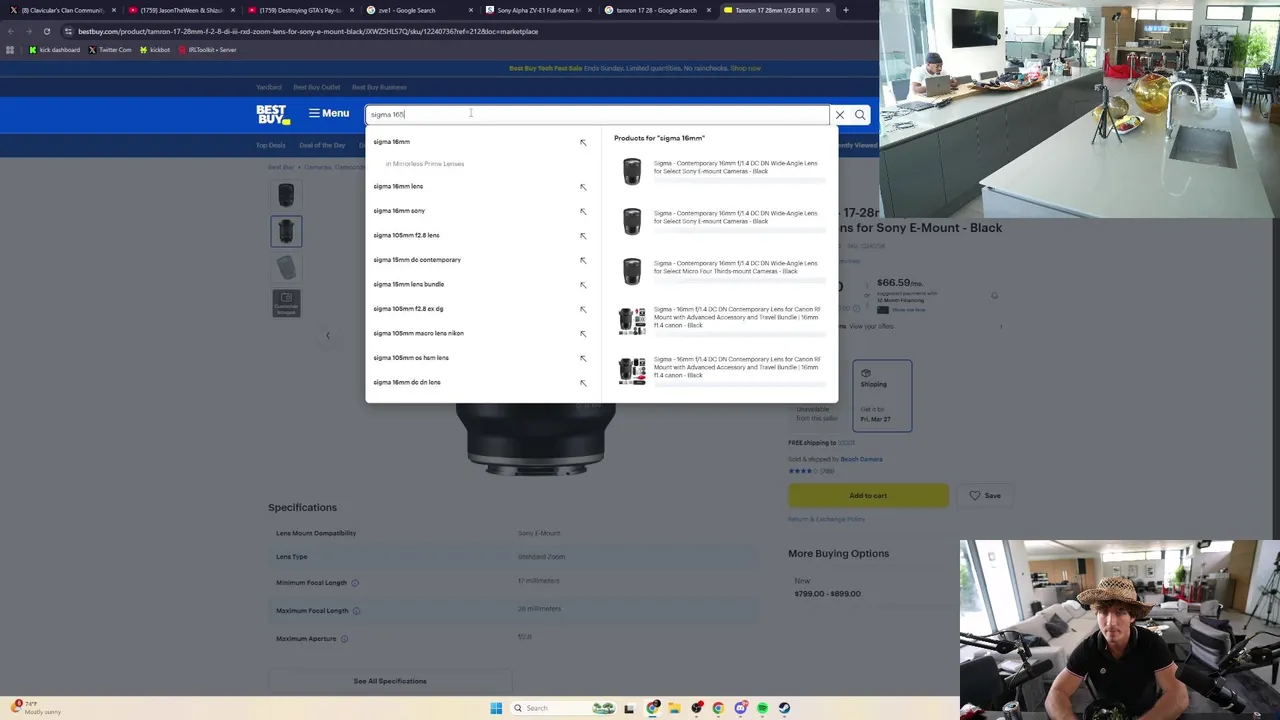This screenshot has height=720, width=1280.
Task: Show info for Maximum Aperture
Action: point(344,639)
